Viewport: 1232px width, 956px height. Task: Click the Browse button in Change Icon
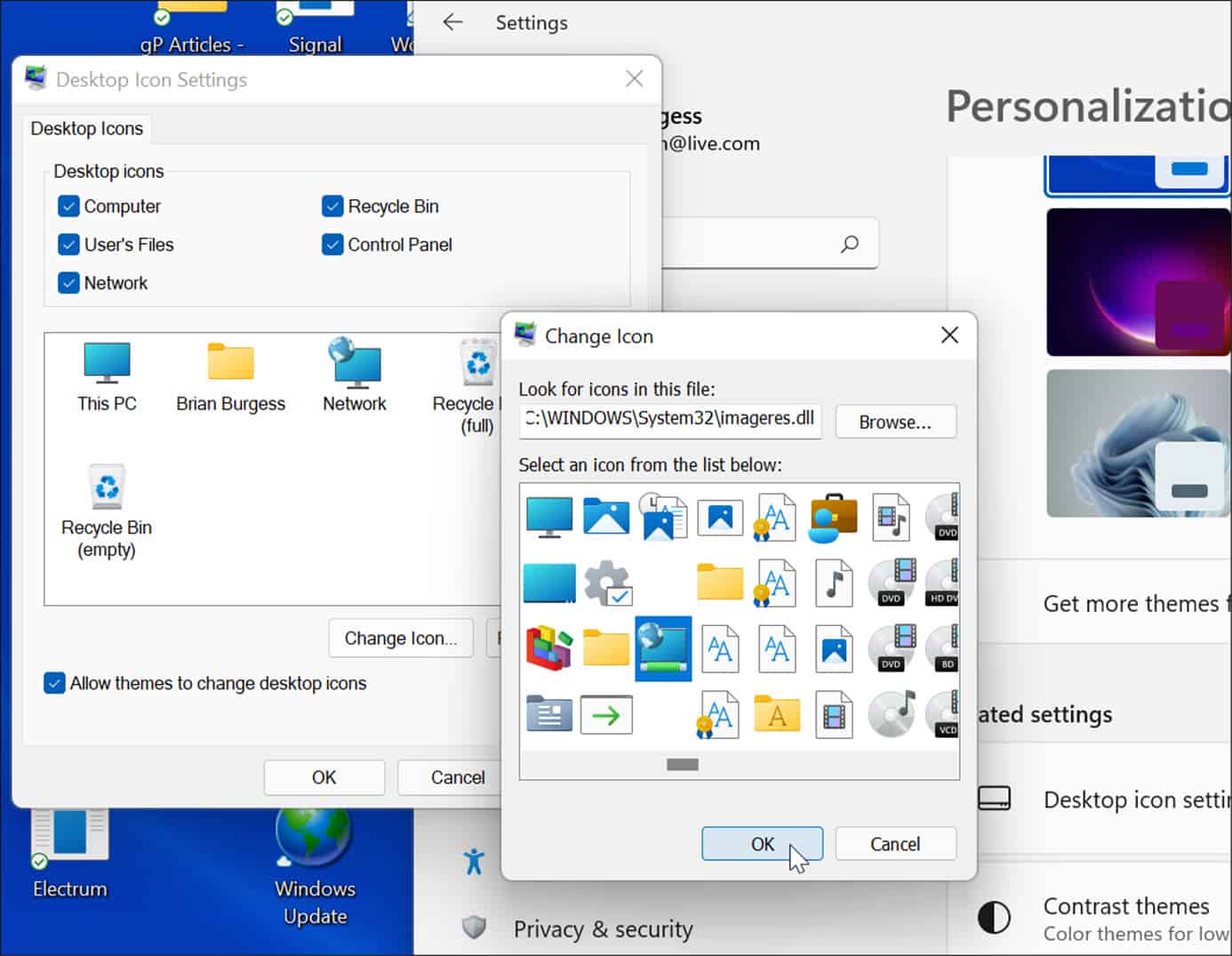point(895,422)
